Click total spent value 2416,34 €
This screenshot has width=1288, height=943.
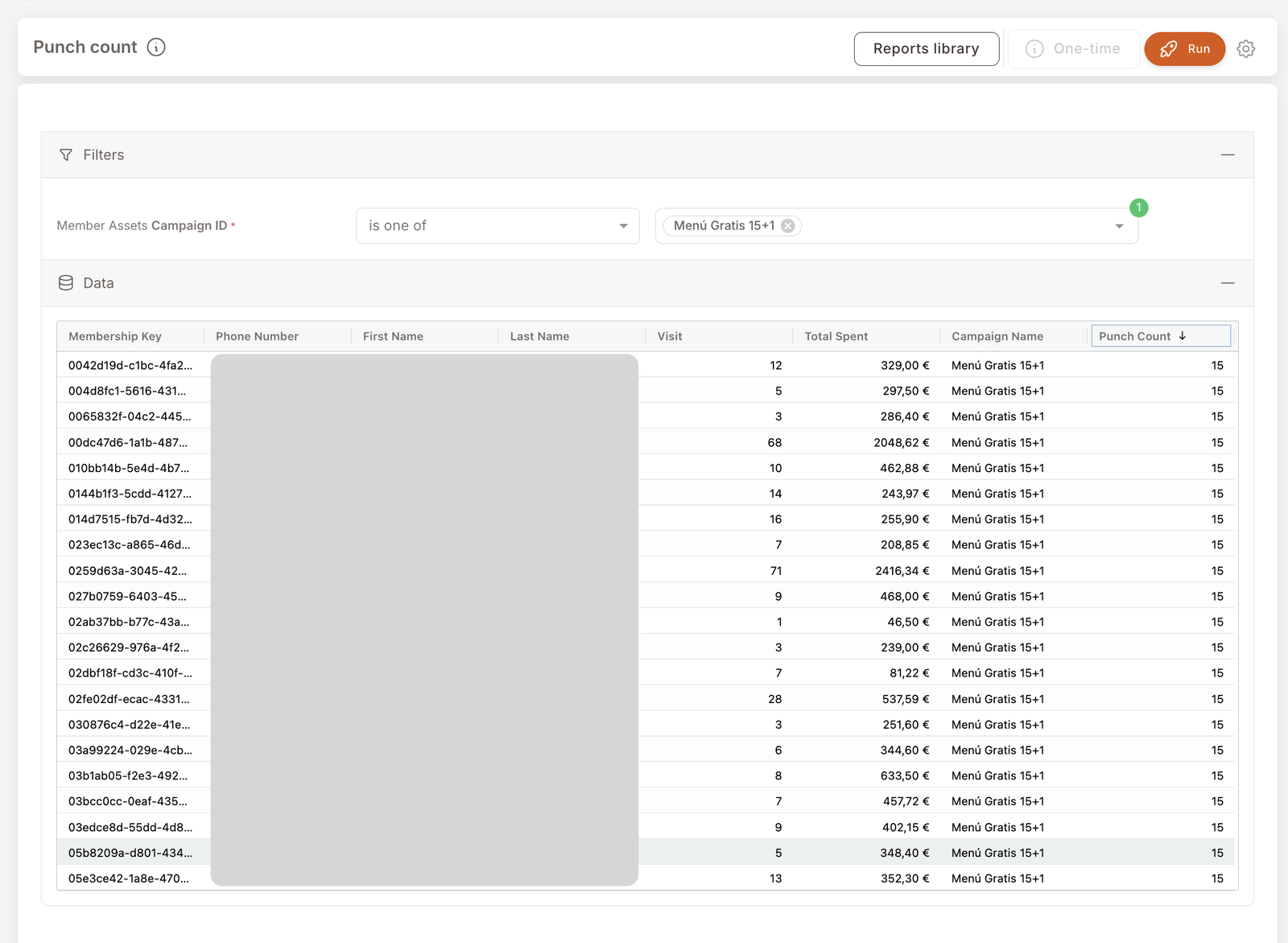pyautogui.click(x=902, y=571)
